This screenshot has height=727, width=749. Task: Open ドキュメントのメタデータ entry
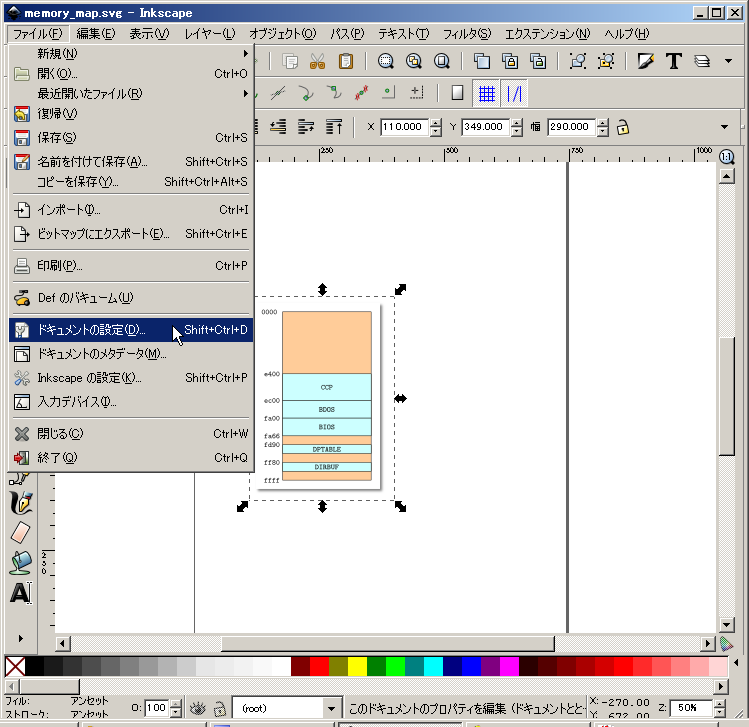(x=131, y=354)
